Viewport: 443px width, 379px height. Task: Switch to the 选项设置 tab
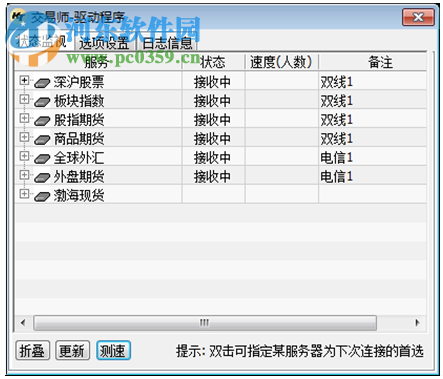point(104,43)
